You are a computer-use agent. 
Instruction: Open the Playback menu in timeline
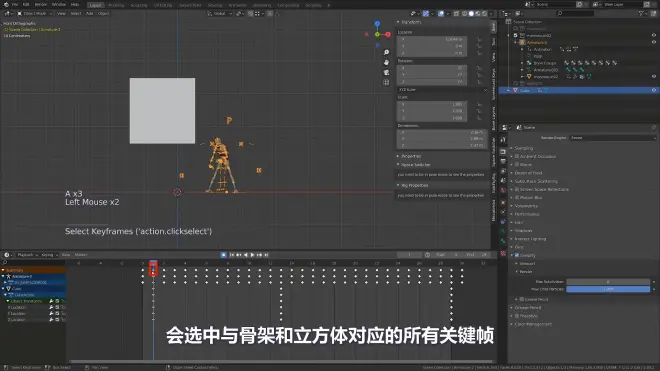(27, 255)
